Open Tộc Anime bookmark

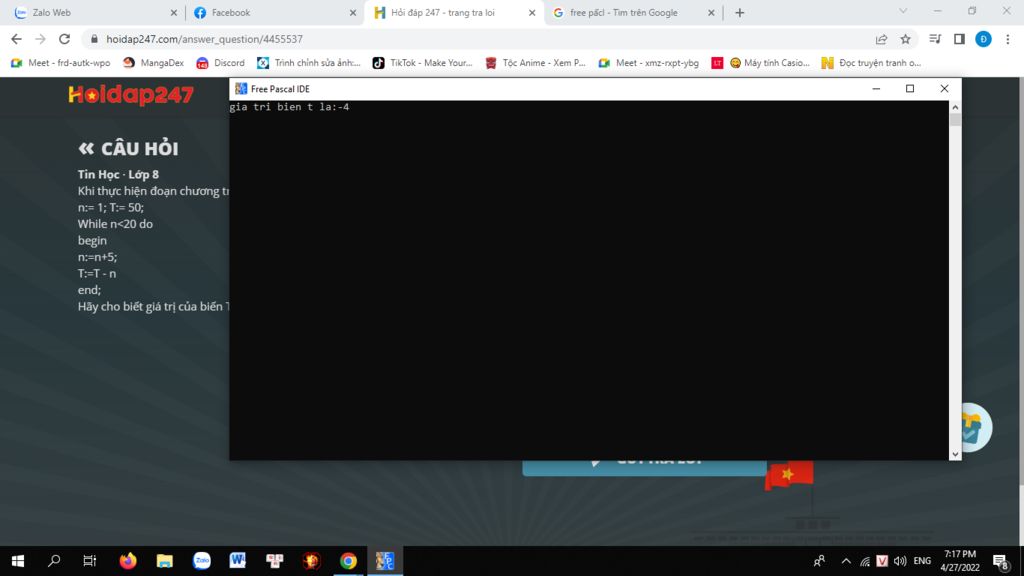536,63
